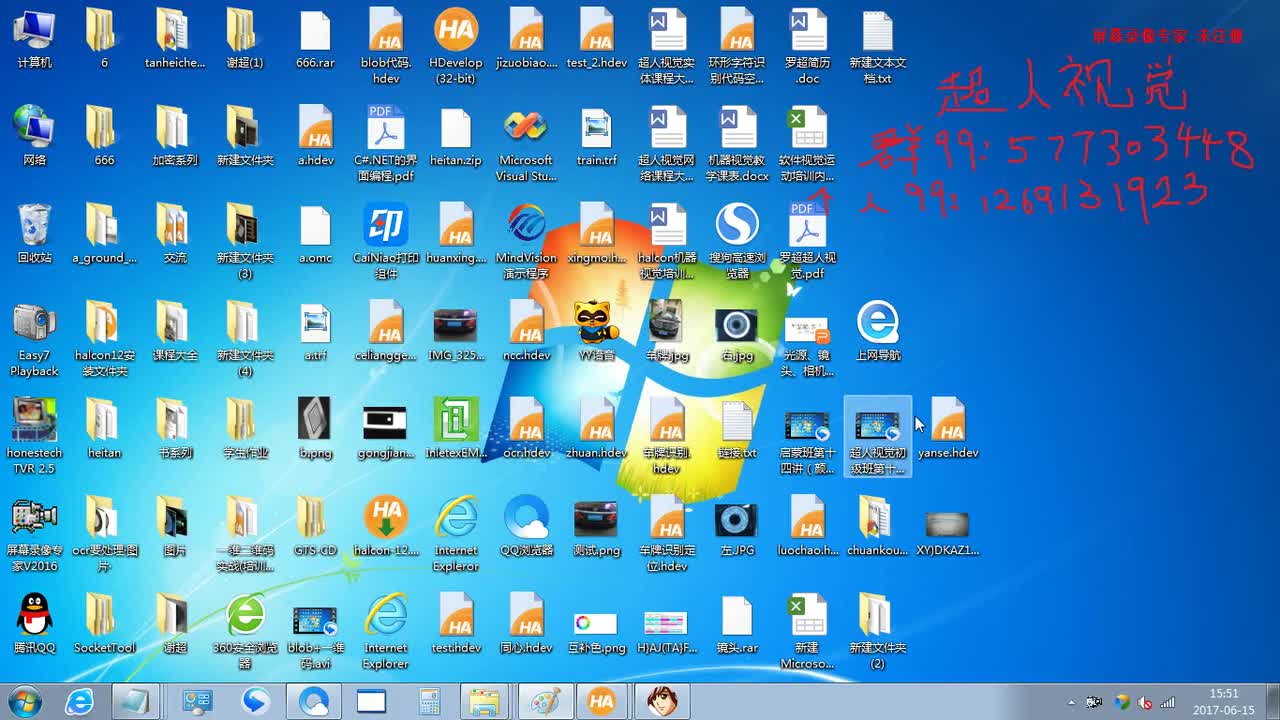Screen dimensions: 1280x720
Task: Open the 罗超简历.doc document
Action: coord(808,47)
